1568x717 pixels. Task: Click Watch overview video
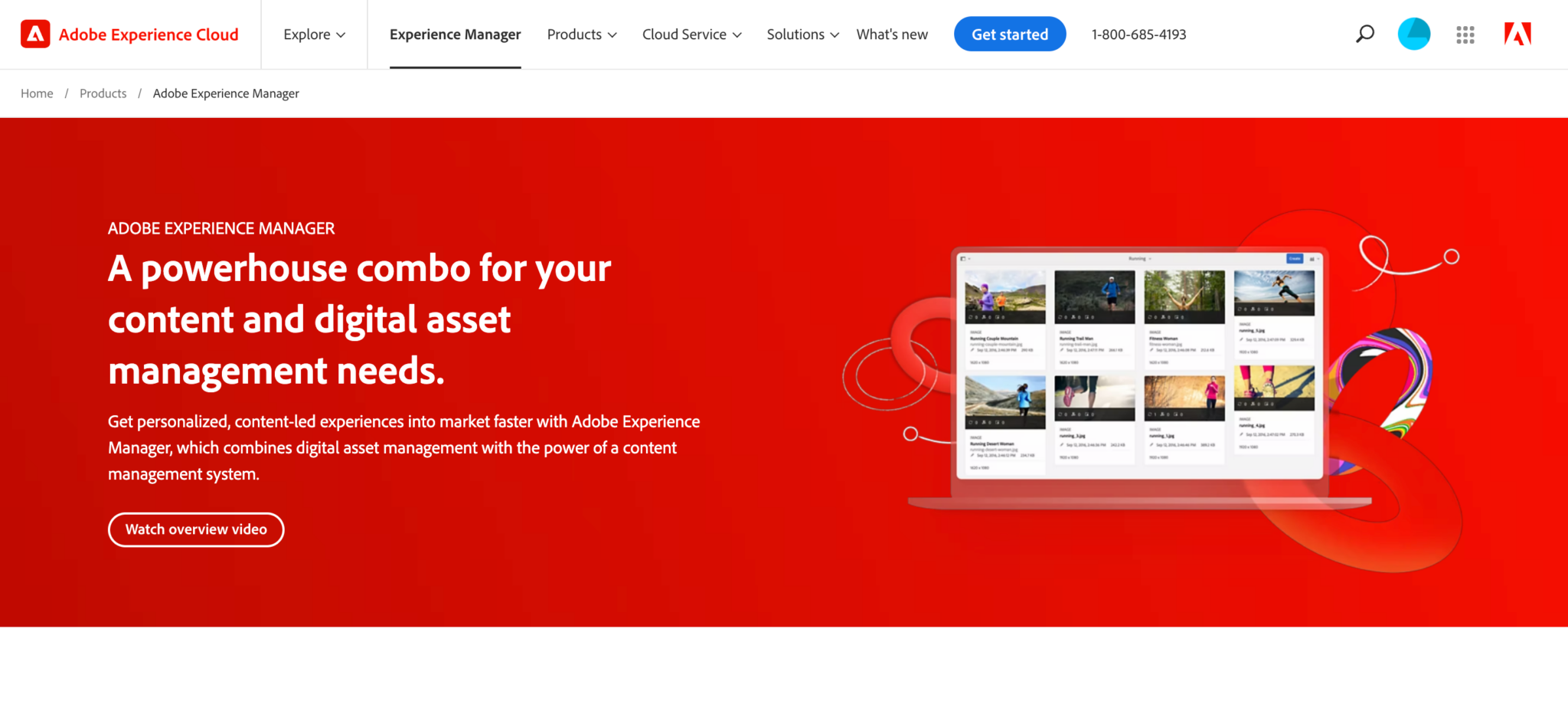tap(196, 529)
